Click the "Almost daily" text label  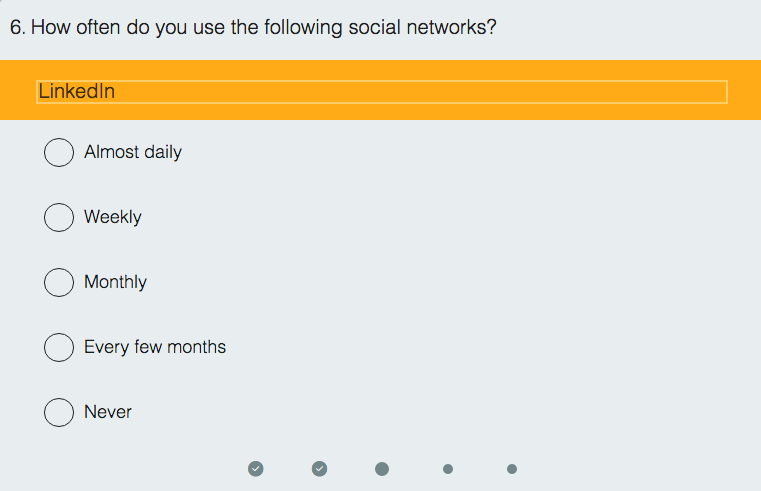pos(133,152)
